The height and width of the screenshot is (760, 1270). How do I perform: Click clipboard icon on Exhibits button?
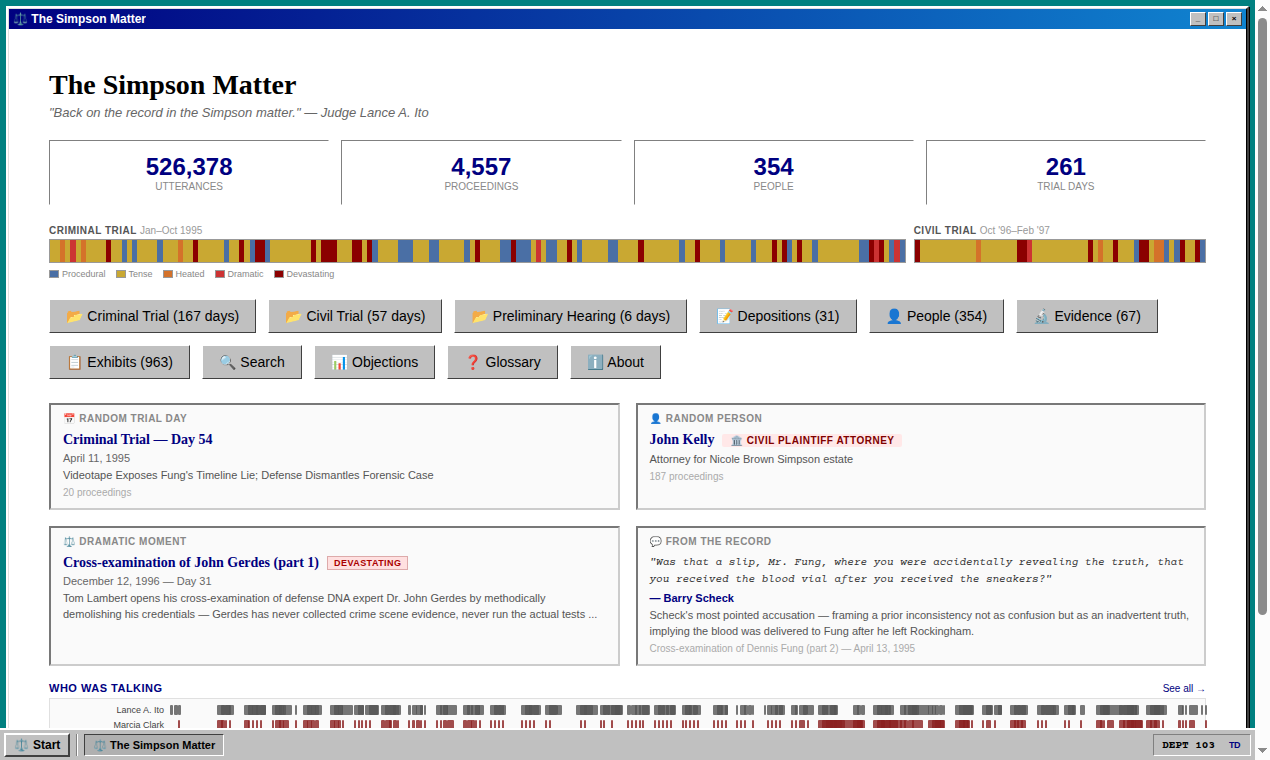pyautogui.click(x=74, y=362)
